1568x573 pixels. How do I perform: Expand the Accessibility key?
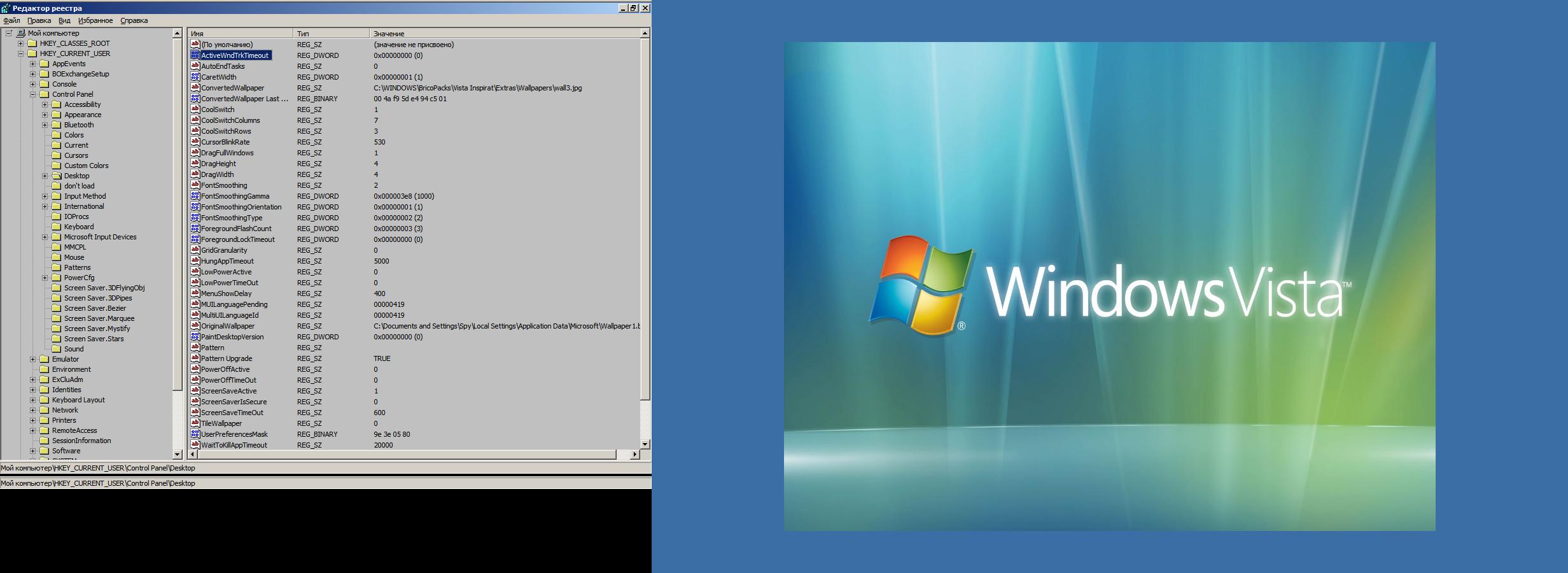point(45,104)
